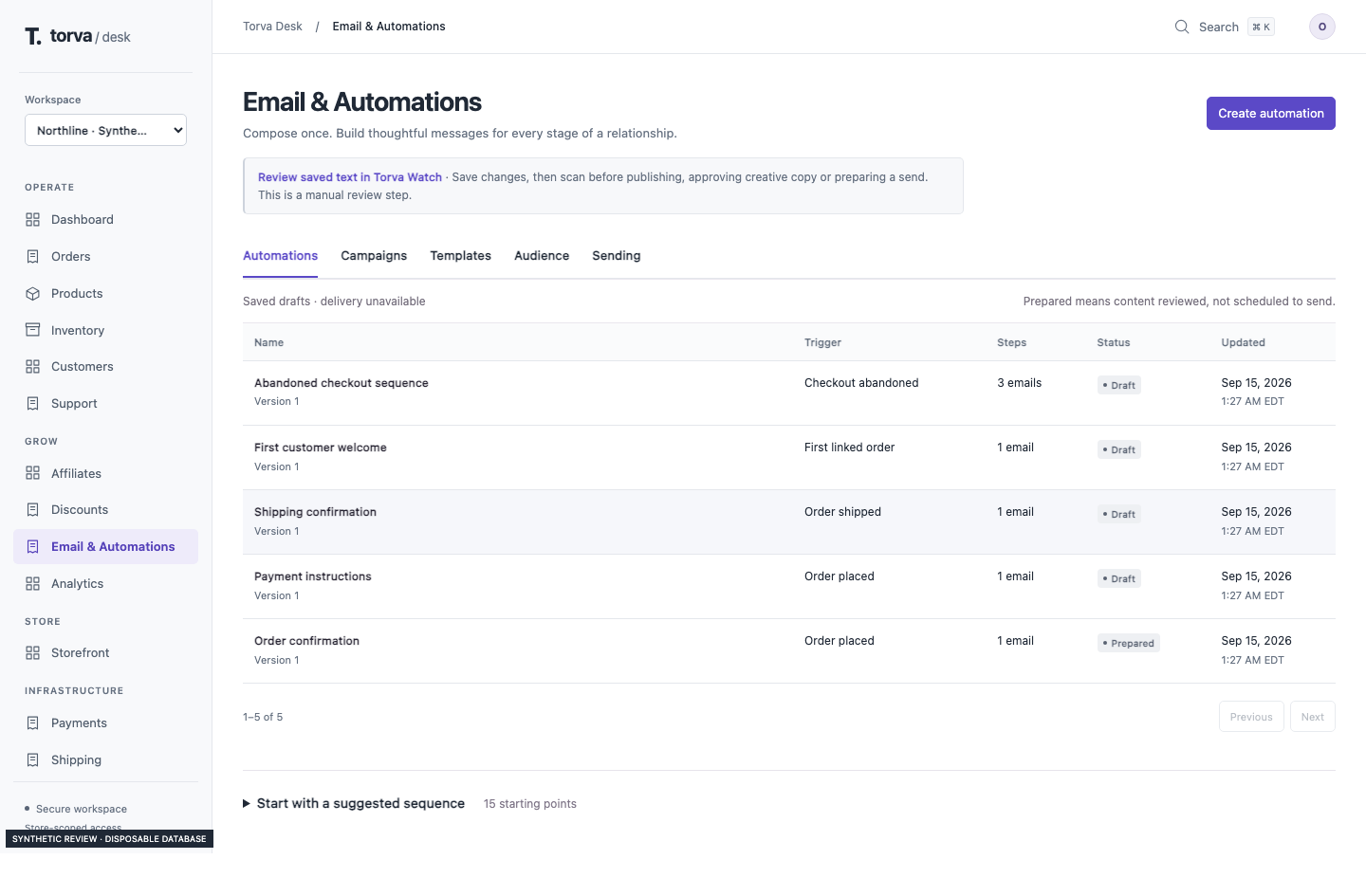Click the Email & Automations breadcrumb

[x=389, y=27]
